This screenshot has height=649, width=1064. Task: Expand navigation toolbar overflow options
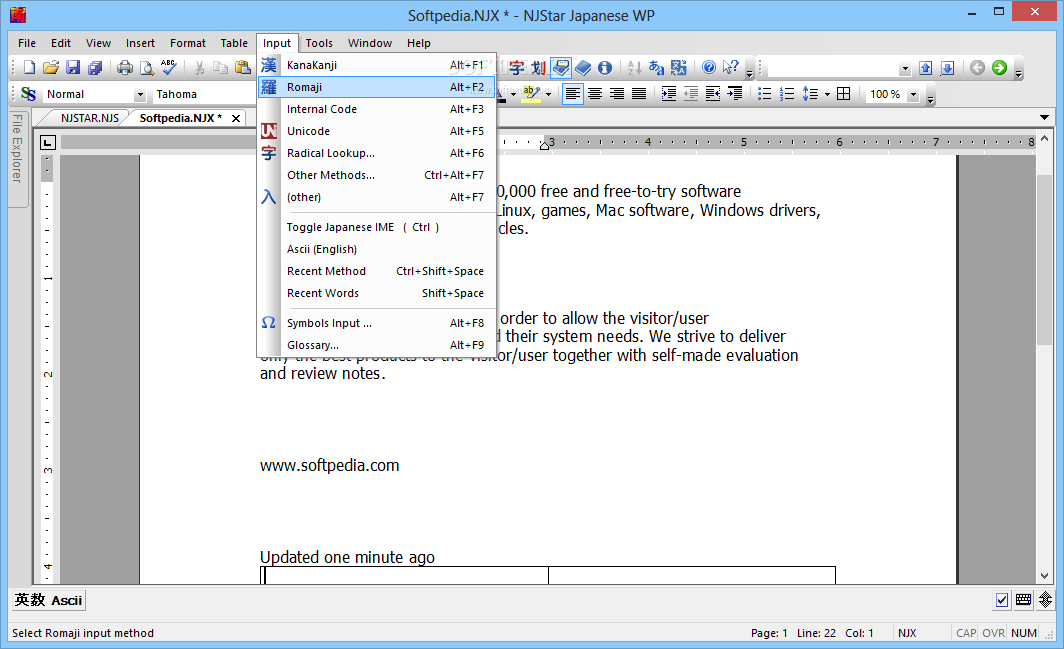point(1019,72)
